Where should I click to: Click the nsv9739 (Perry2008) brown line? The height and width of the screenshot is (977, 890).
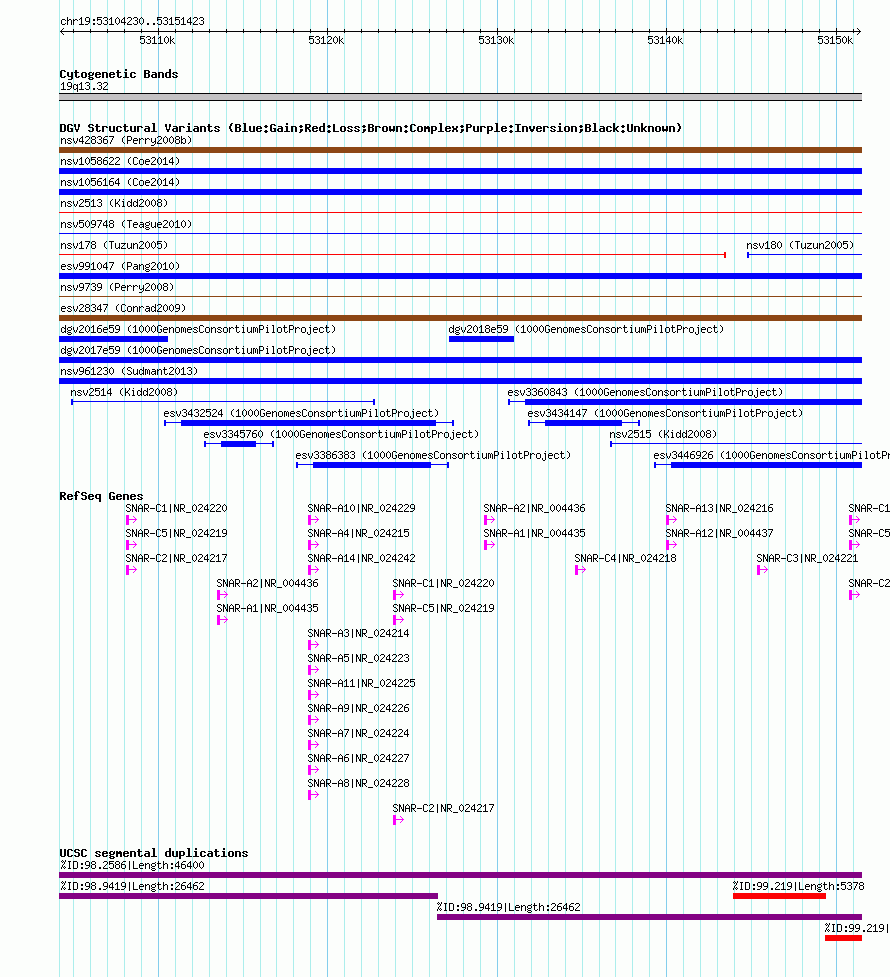461,297
